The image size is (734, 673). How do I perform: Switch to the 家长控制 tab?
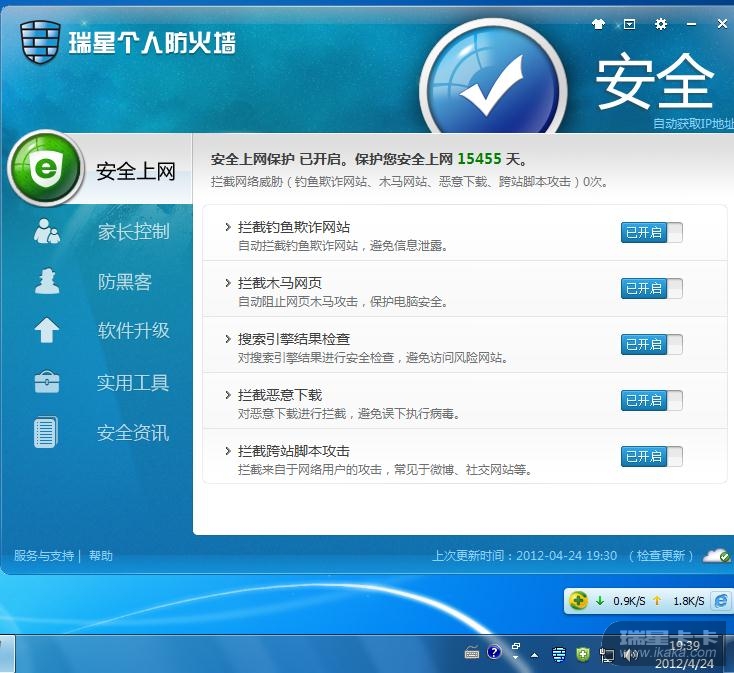click(133, 232)
